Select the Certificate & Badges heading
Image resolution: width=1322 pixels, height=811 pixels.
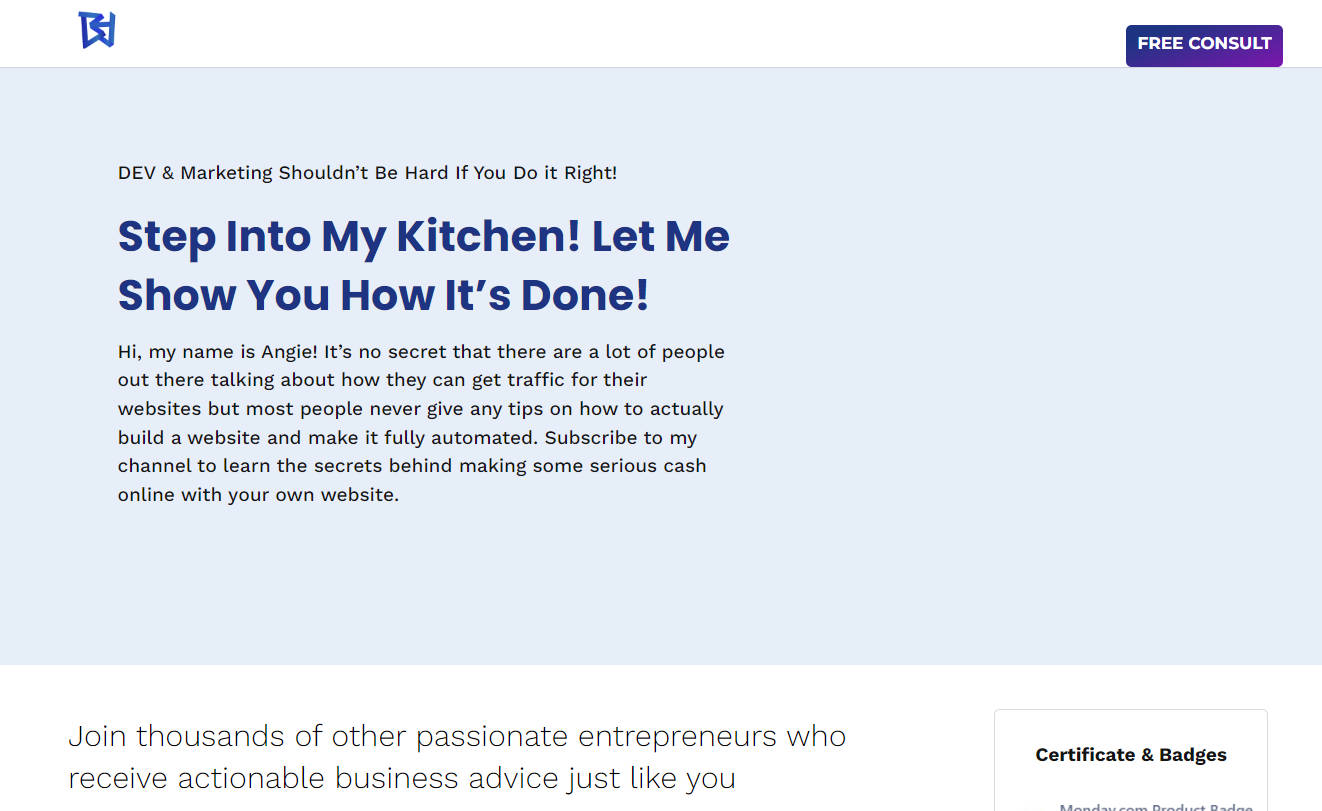[1131, 755]
